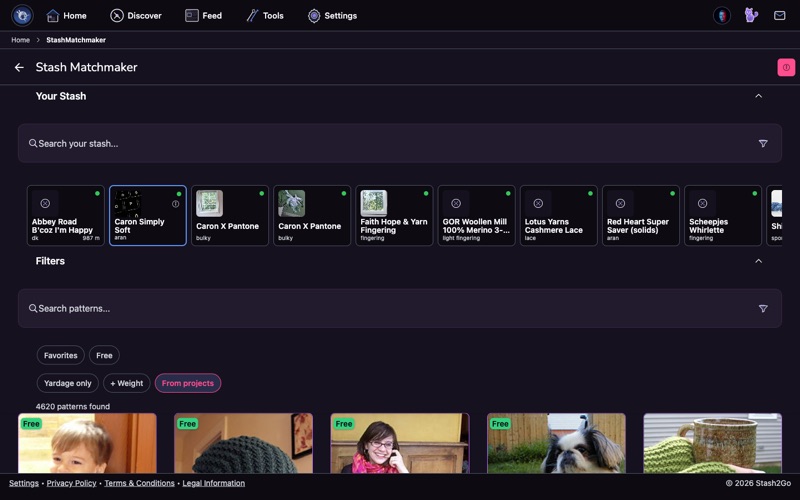Focus the Search patterns field
This screenshot has height=500, width=800.
(399, 308)
